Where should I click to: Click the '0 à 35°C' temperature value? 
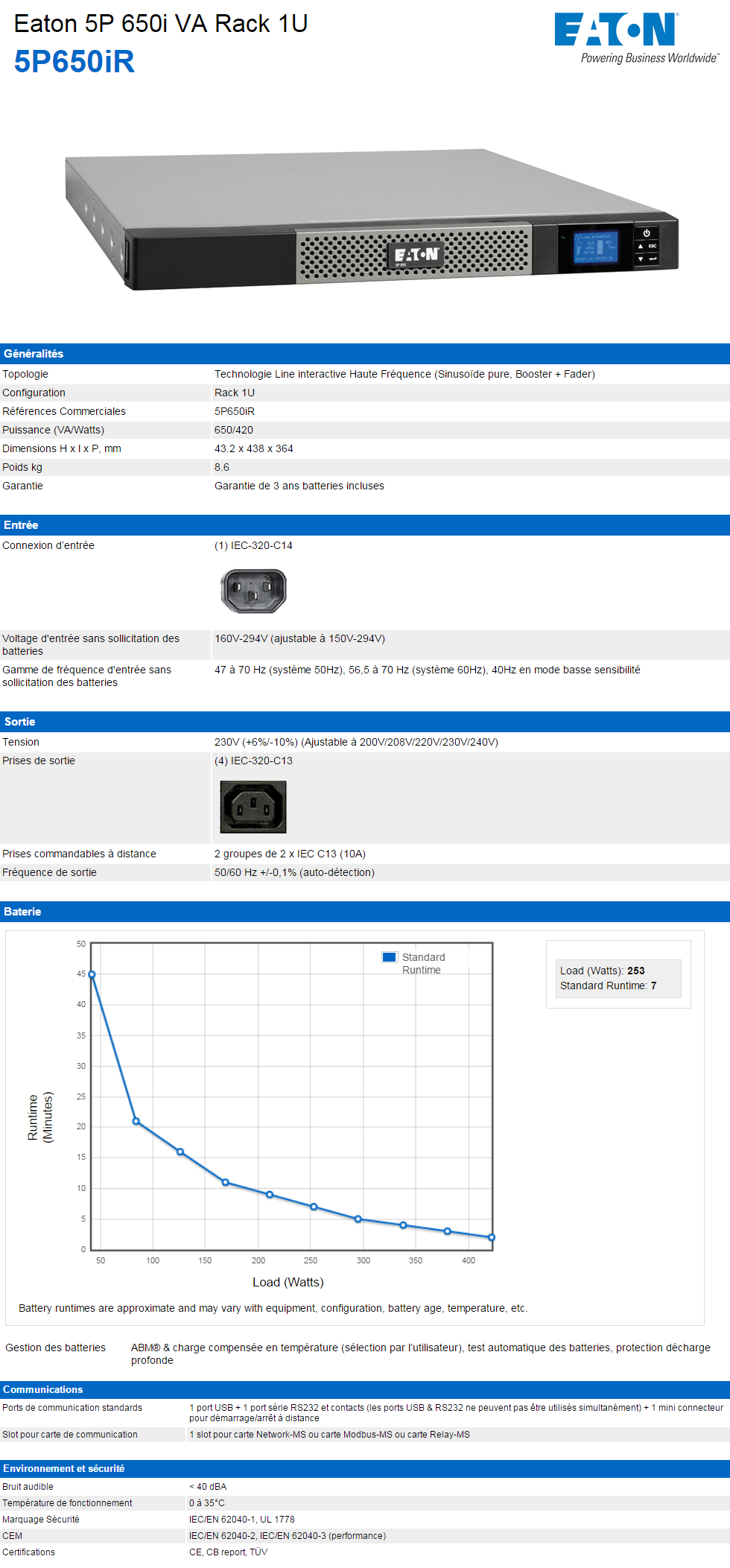coord(207,1502)
